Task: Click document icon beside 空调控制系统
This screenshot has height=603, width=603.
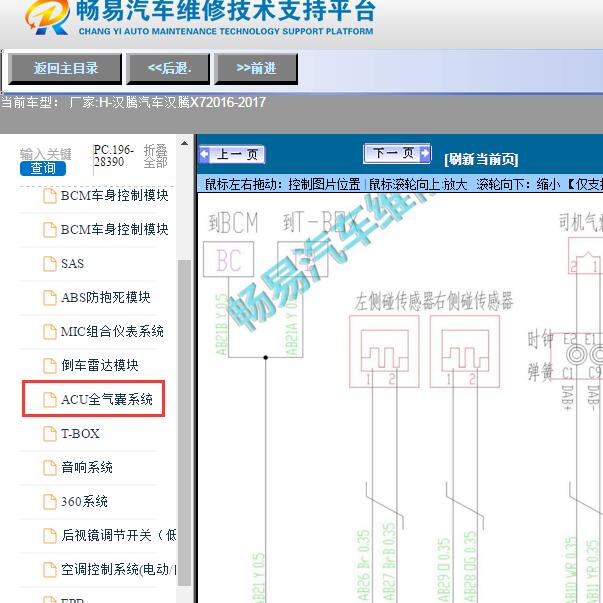Action: coord(50,570)
